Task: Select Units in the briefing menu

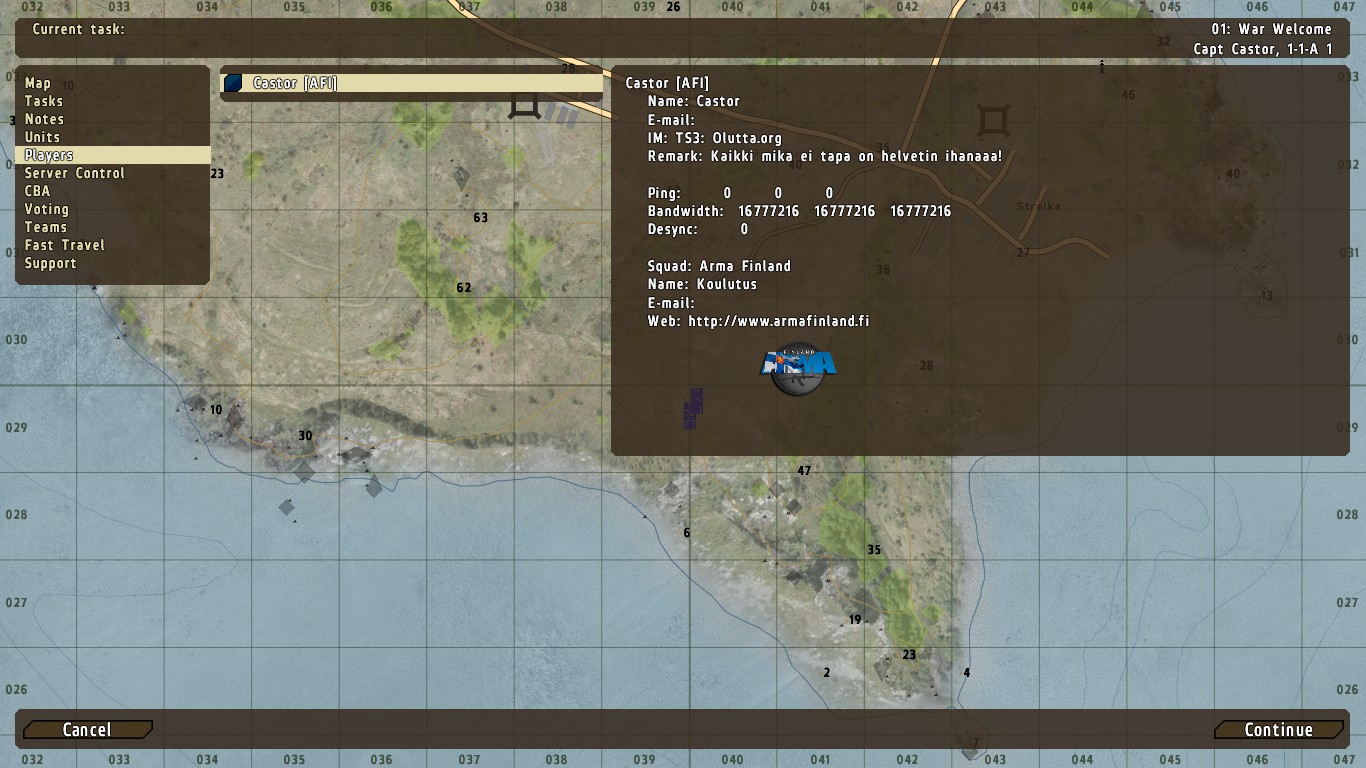Action: 42,137
